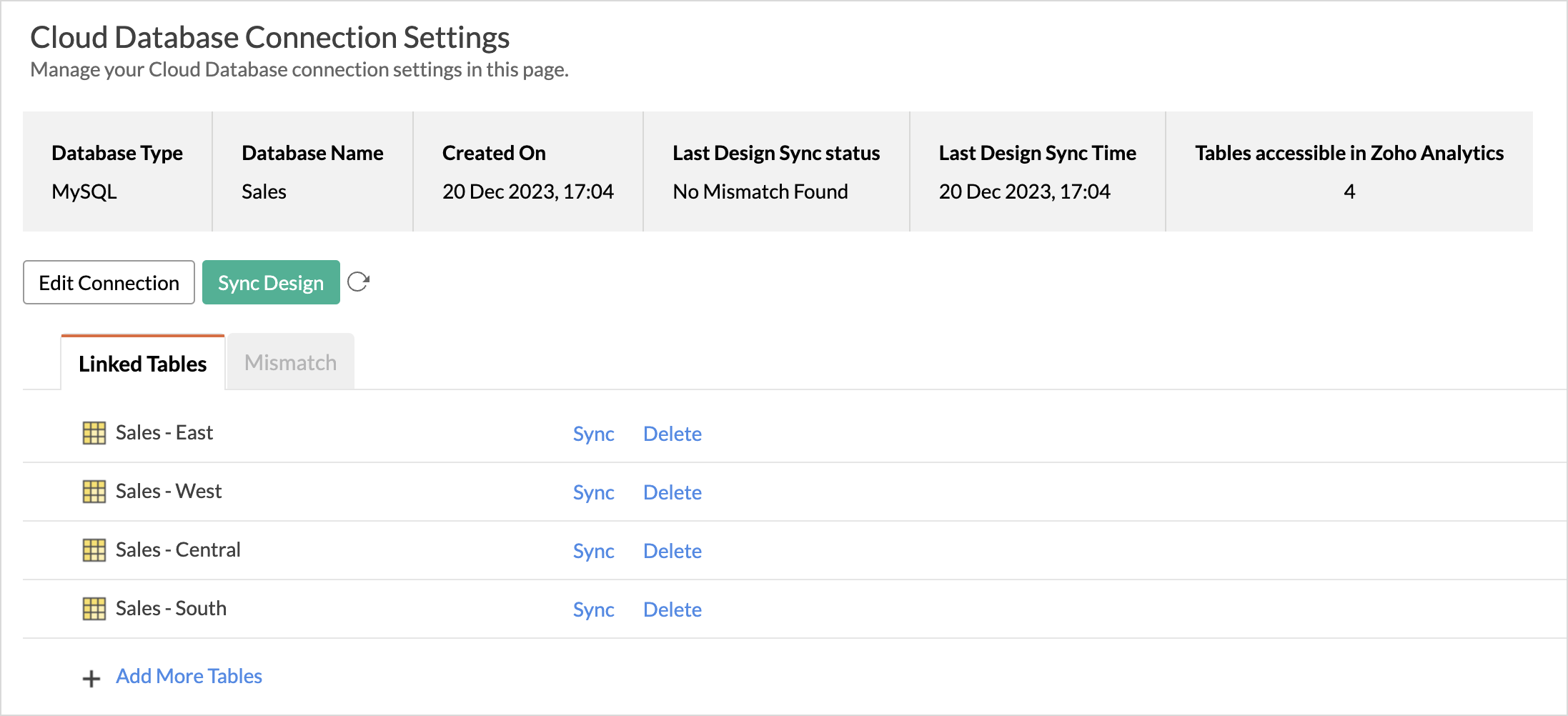Click the table icon for Sales - South
Viewport: 1568px width, 716px height.
click(x=94, y=609)
